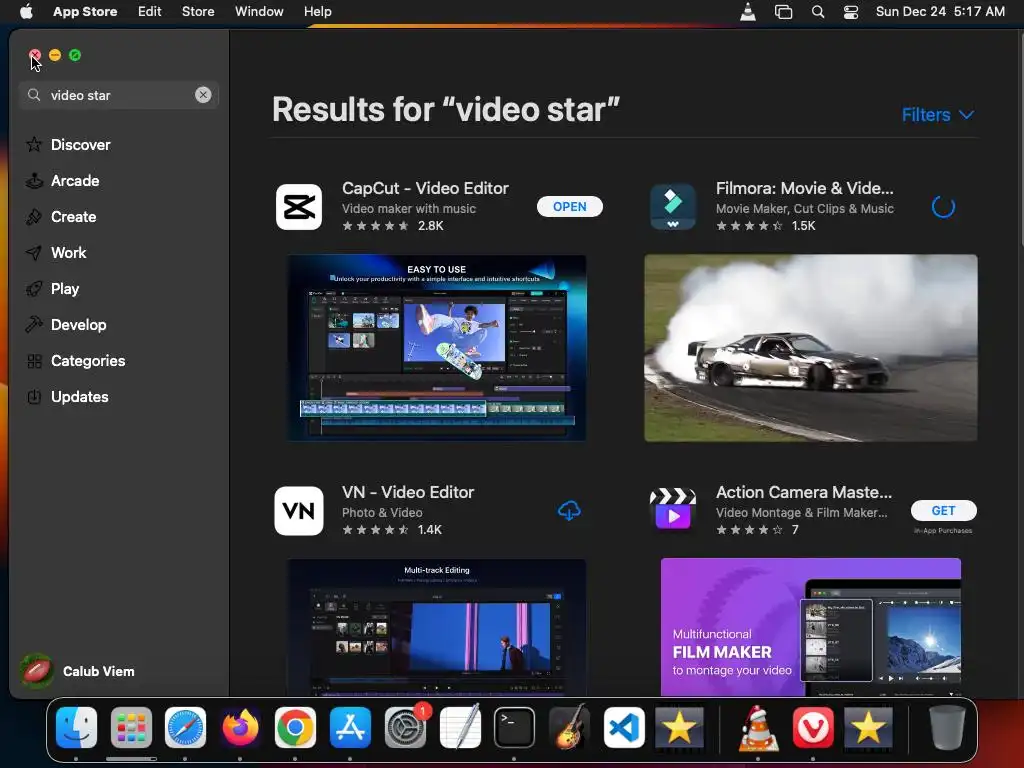The height and width of the screenshot is (768, 1024).
Task: Open the Trash in the Dock
Action: tap(947, 727)
